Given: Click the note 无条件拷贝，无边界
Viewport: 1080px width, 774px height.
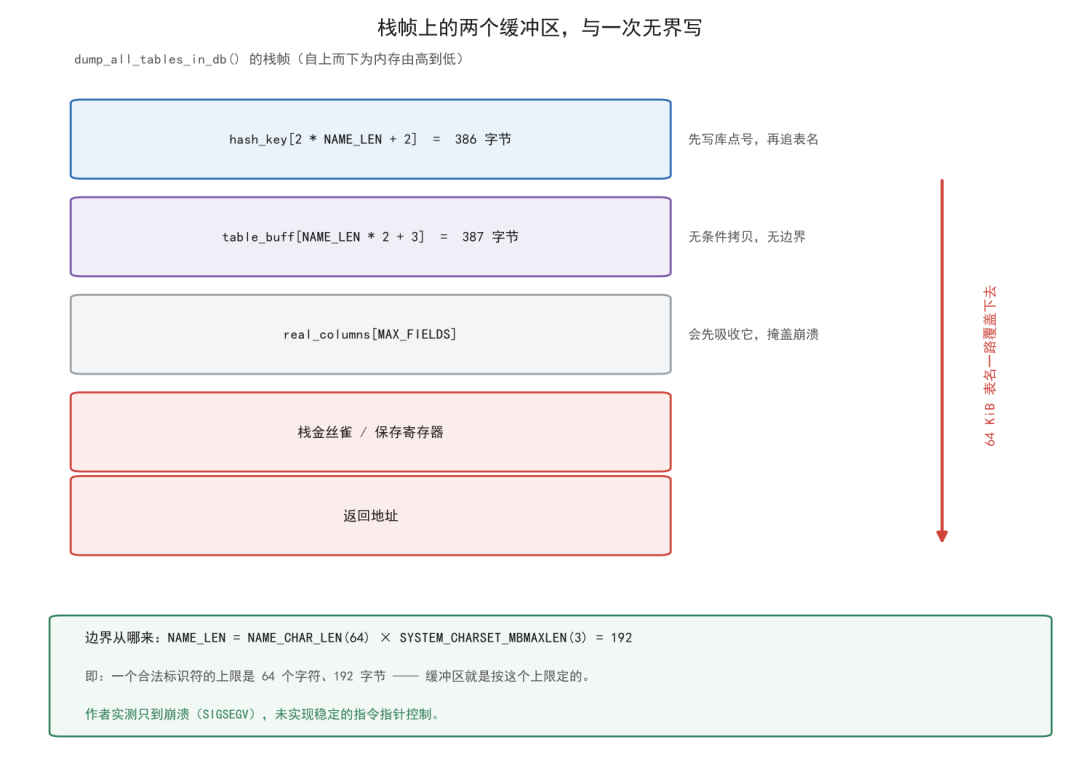Looking at the screenshot, I should 747,237.
